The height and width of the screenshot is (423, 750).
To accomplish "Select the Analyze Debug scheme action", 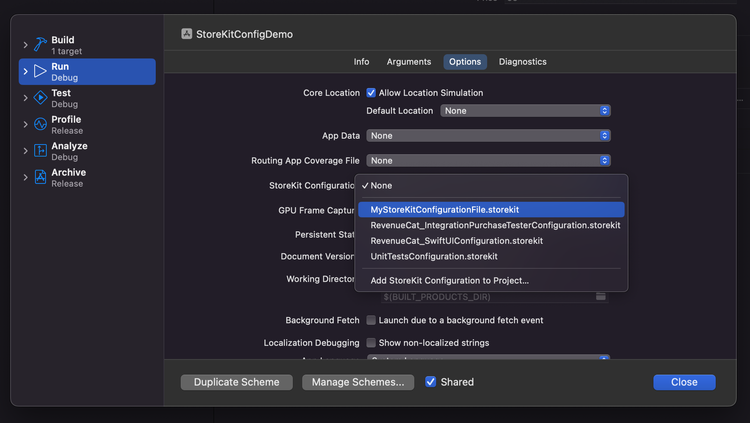I will coord(87,151).
